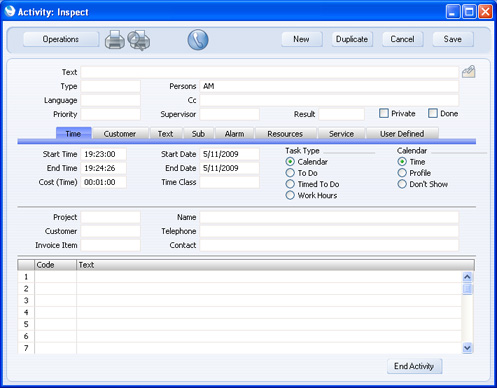Select row number 5 in table
Screen dimensions: 497x388
(26, 324)
